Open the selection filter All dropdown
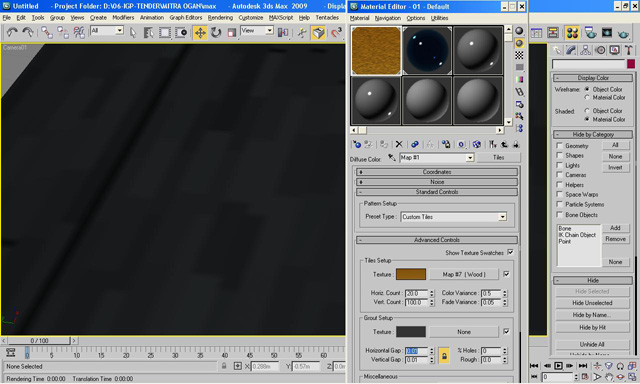 click(x=119, y=30)
